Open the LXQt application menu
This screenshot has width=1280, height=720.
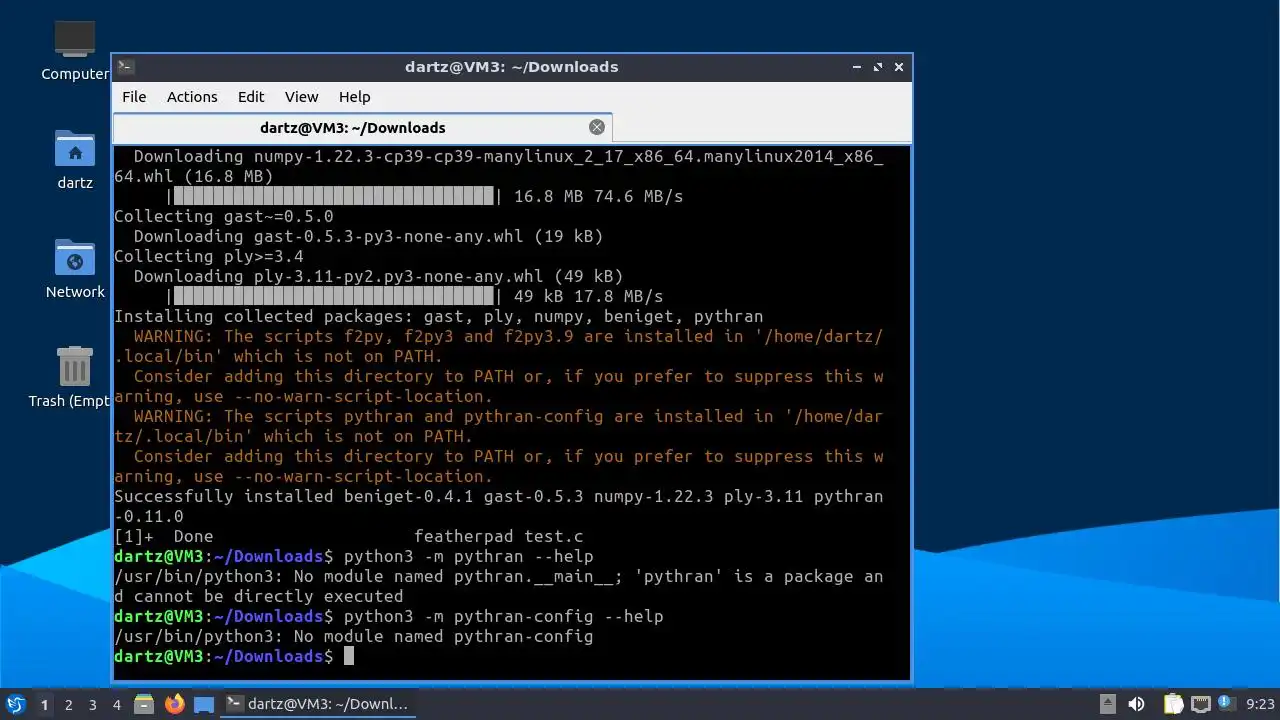point(16,704)
